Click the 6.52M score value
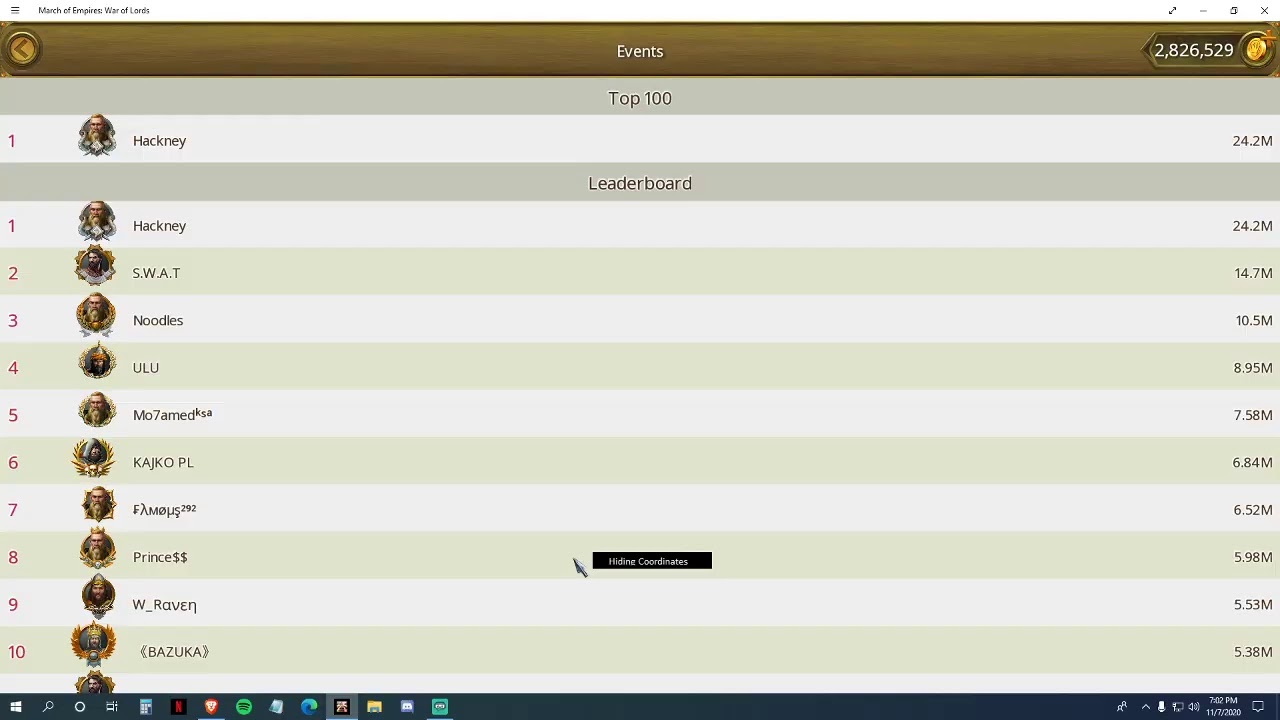 (1253, 510)
